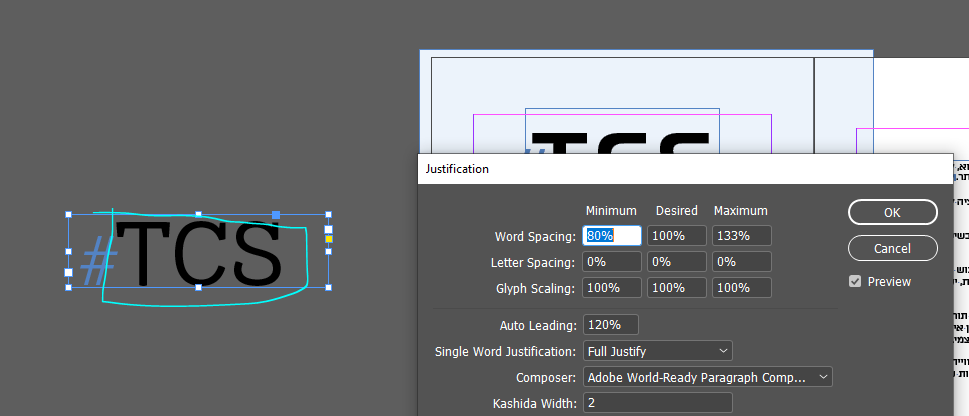Click the bottom-center handle of the #TCS frame
The width and height of the screenshot is (969, 416).
(198, 287)
